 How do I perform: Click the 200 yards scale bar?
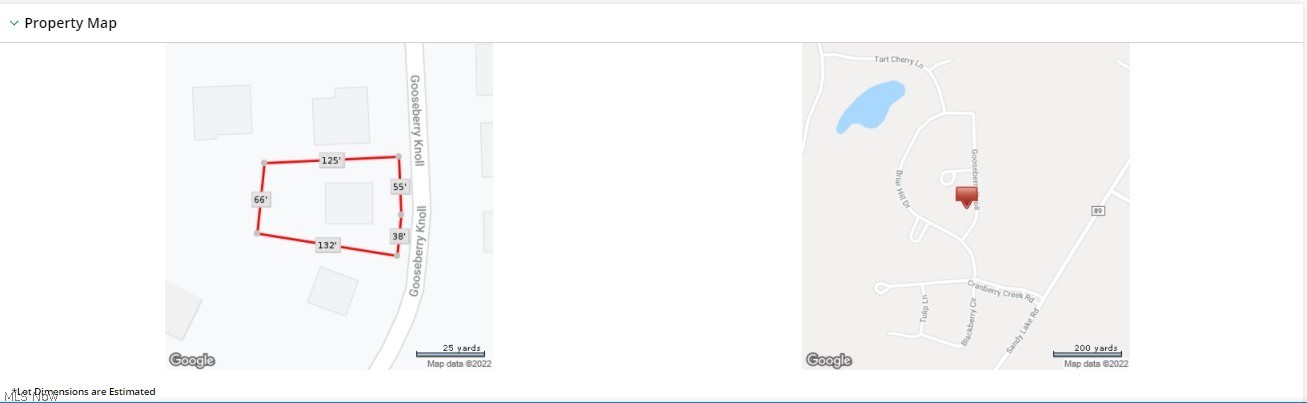tap(1087, 350)
